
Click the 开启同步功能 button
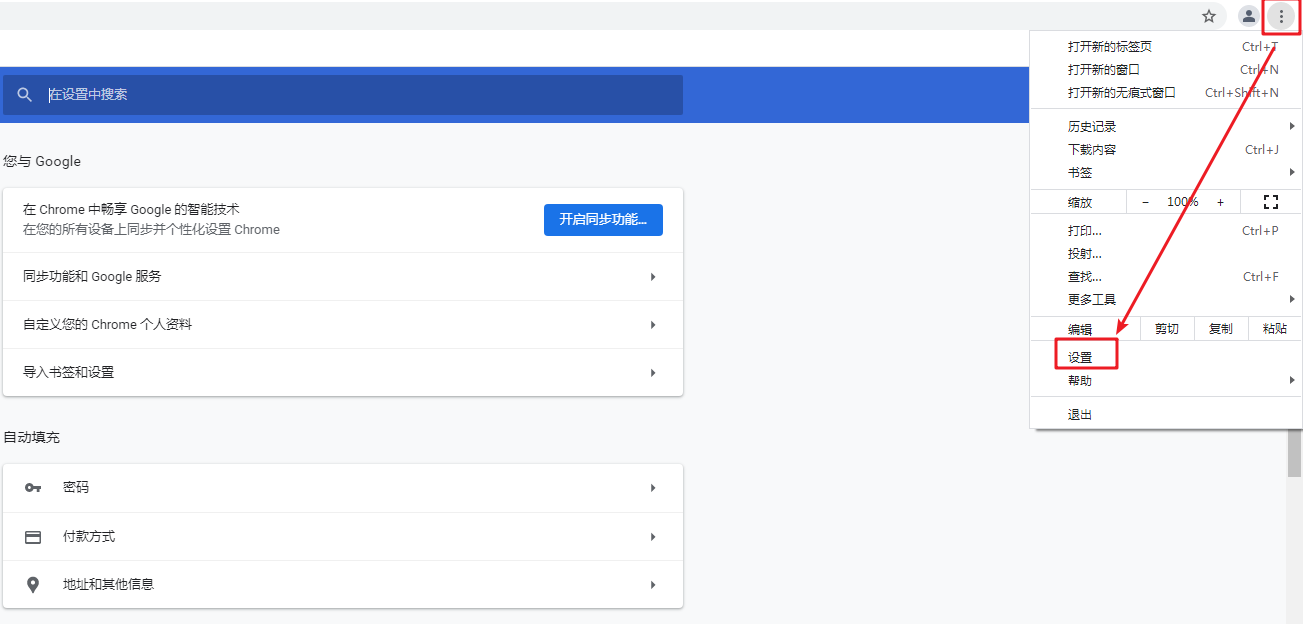pos(603,220)
